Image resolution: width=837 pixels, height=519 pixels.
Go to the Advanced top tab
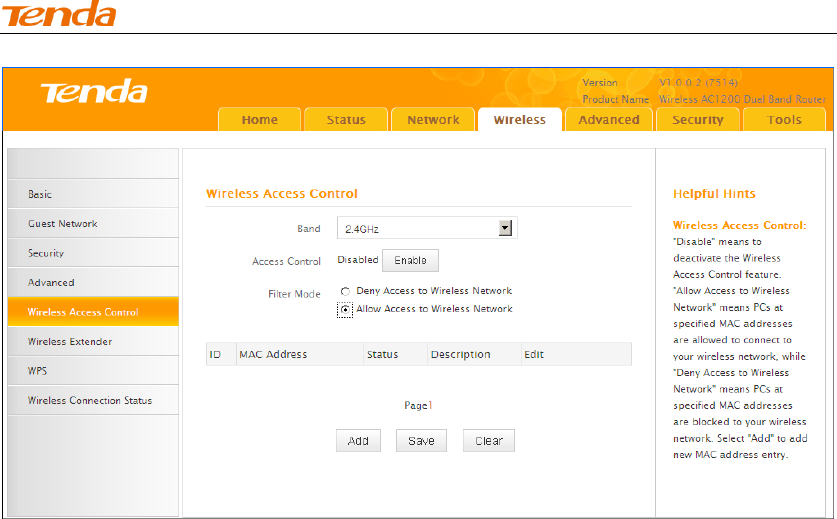pyautogui.click(x=609, y=120)
